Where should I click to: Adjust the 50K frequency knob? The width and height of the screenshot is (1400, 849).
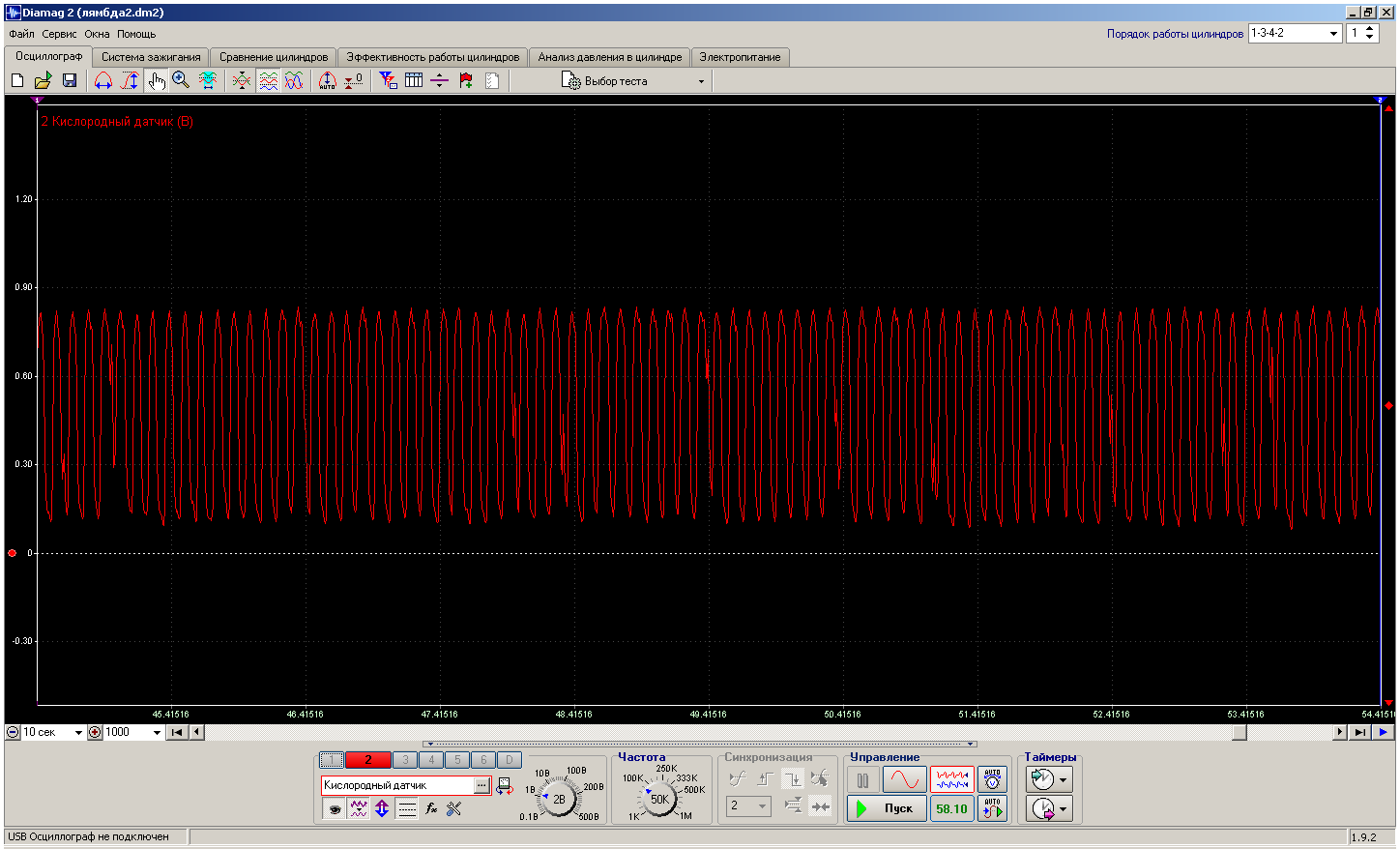(659, 800)
